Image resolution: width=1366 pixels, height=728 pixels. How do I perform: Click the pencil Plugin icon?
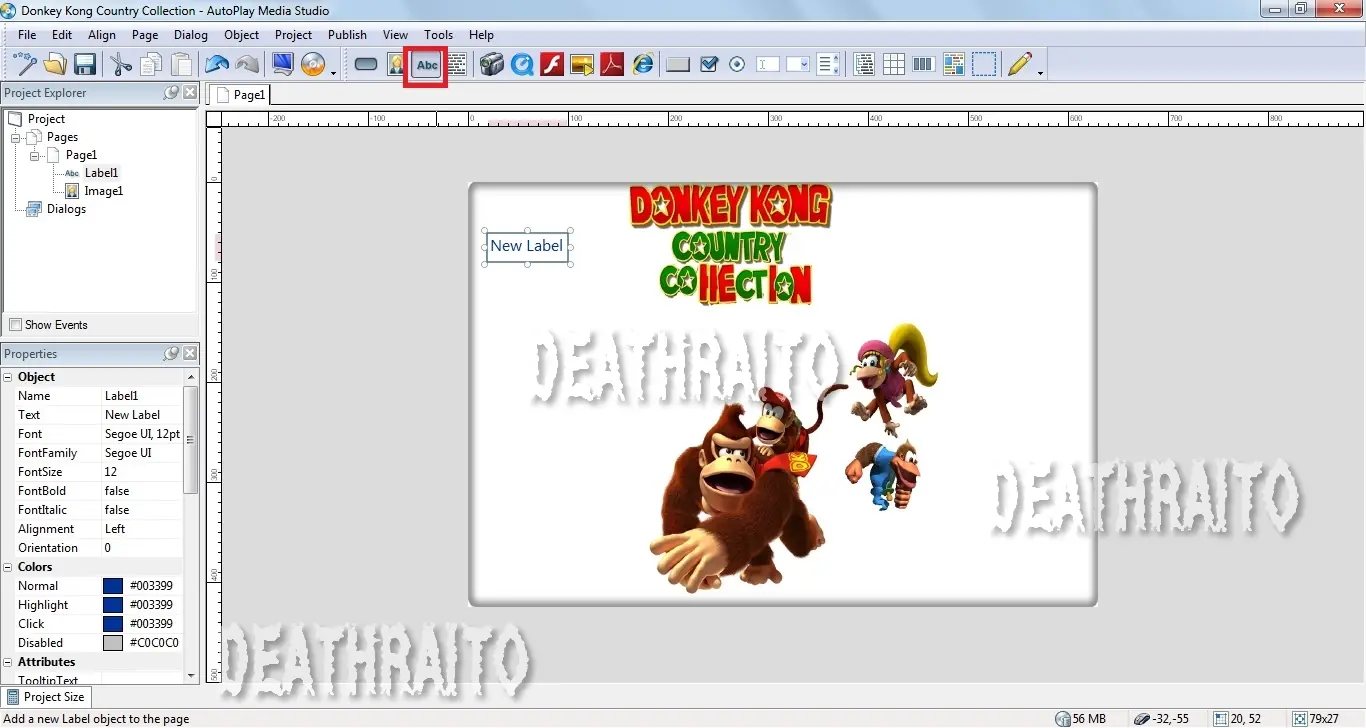1020,65
